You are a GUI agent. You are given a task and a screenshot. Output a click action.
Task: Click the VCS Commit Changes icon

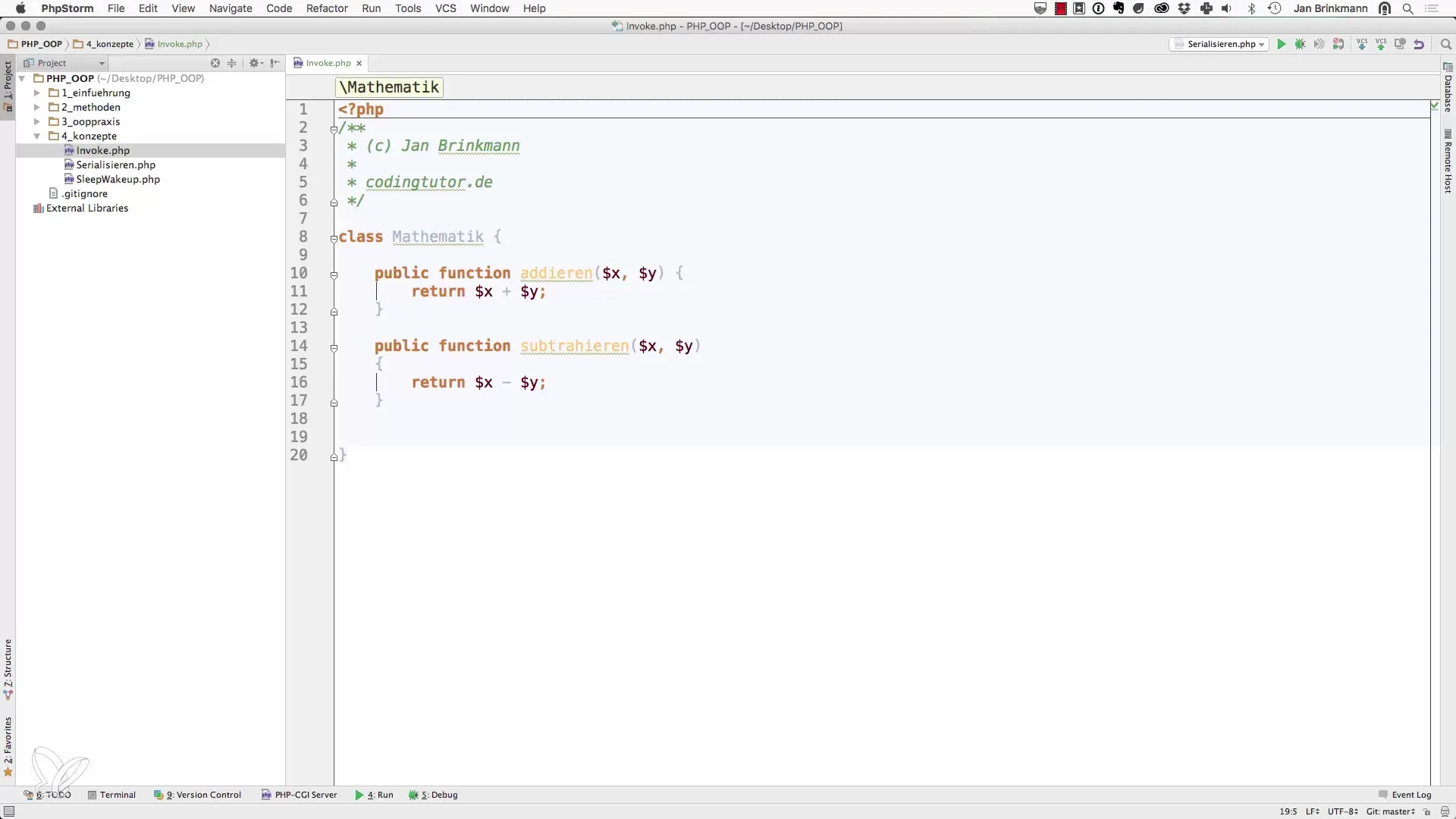coord(1381,44)
